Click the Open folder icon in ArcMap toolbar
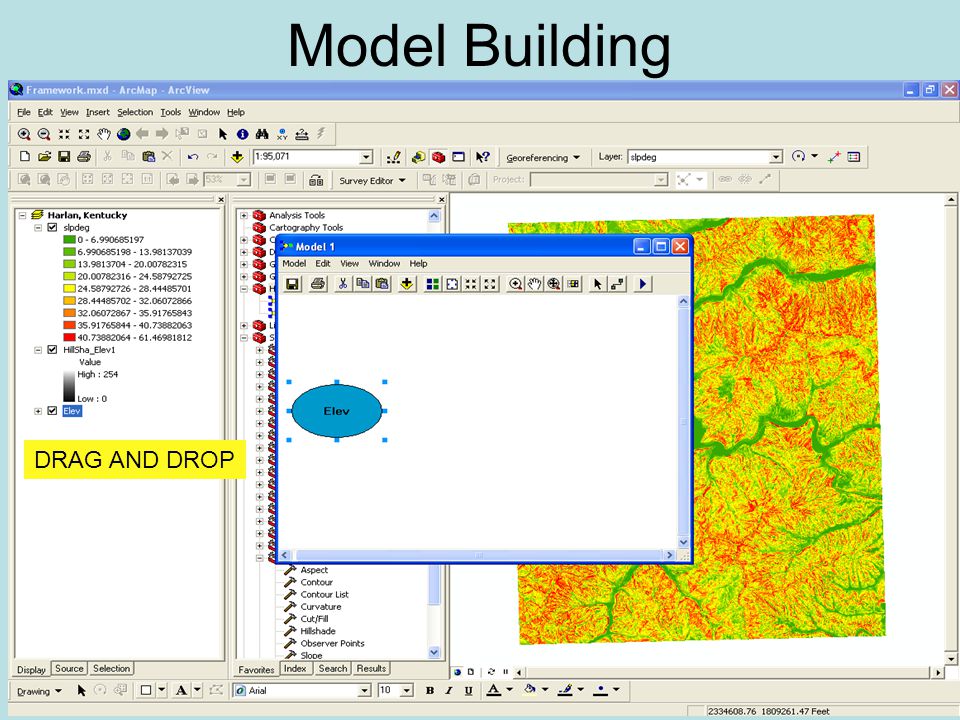 [x=44, y=157]
